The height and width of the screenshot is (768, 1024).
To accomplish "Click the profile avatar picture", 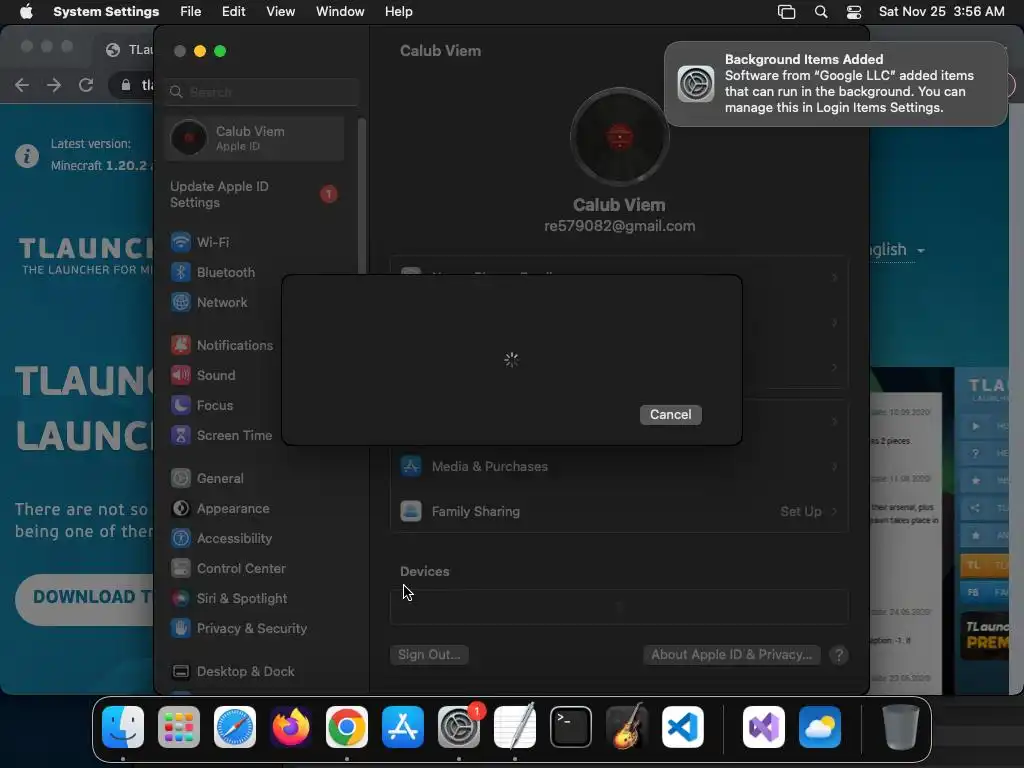I will [619, 137].
